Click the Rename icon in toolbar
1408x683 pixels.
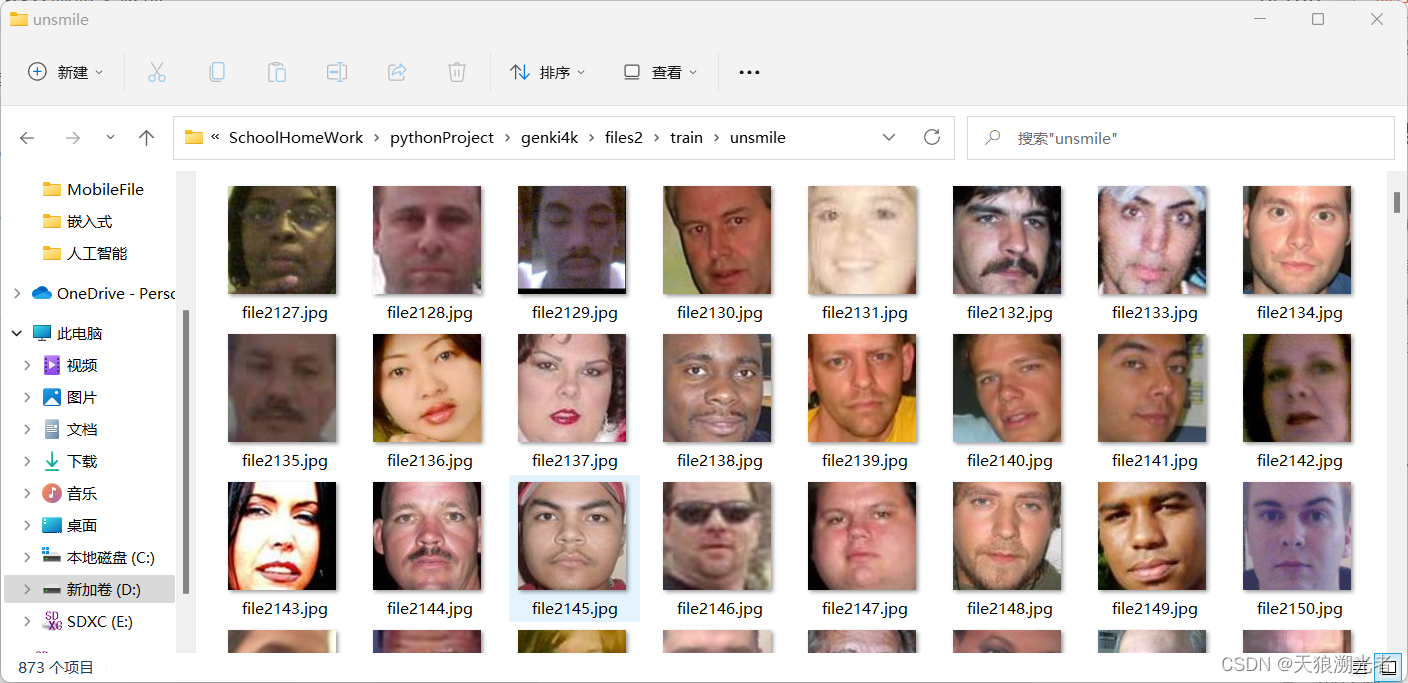tap(337, 72)
